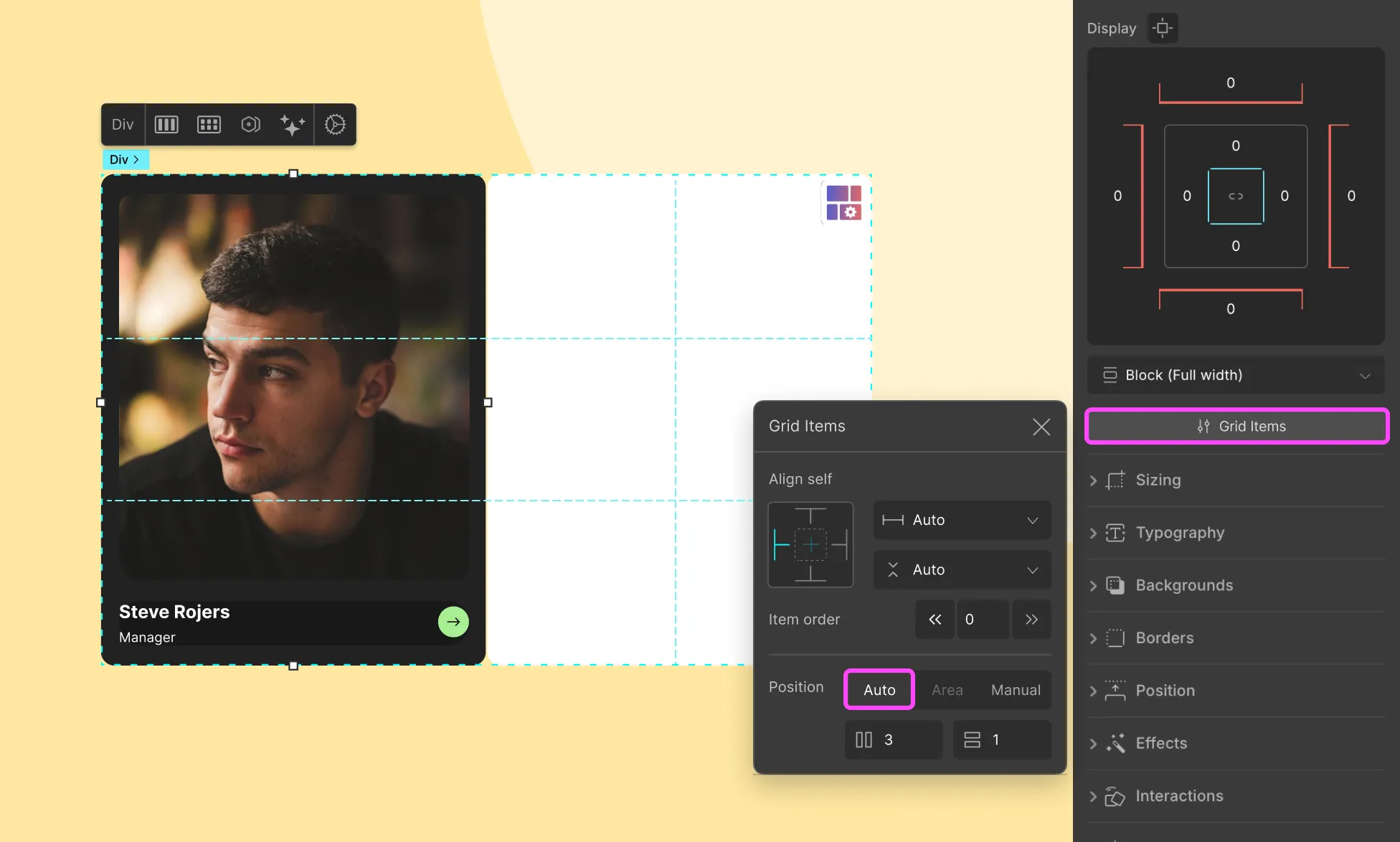The image size is (1400, 842).
Task: Click the right padding value 0
Action: pyautogui.click(x=1285, y=196)
